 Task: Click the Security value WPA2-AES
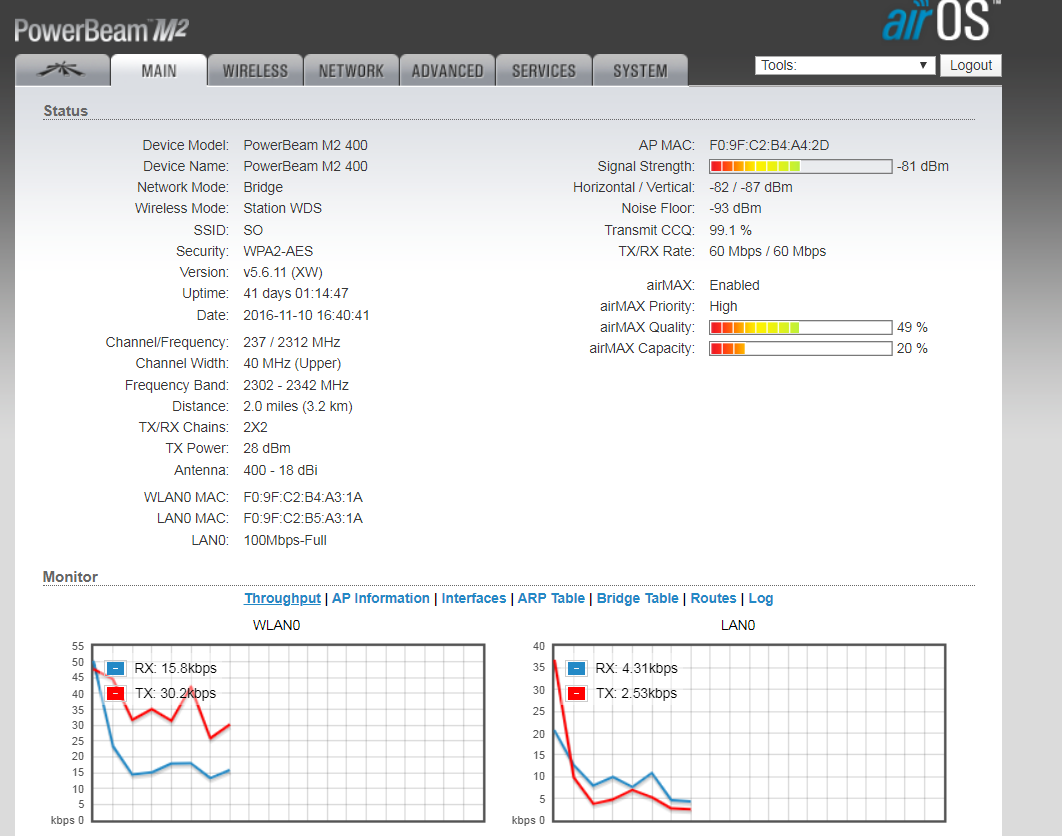point(278,251)
